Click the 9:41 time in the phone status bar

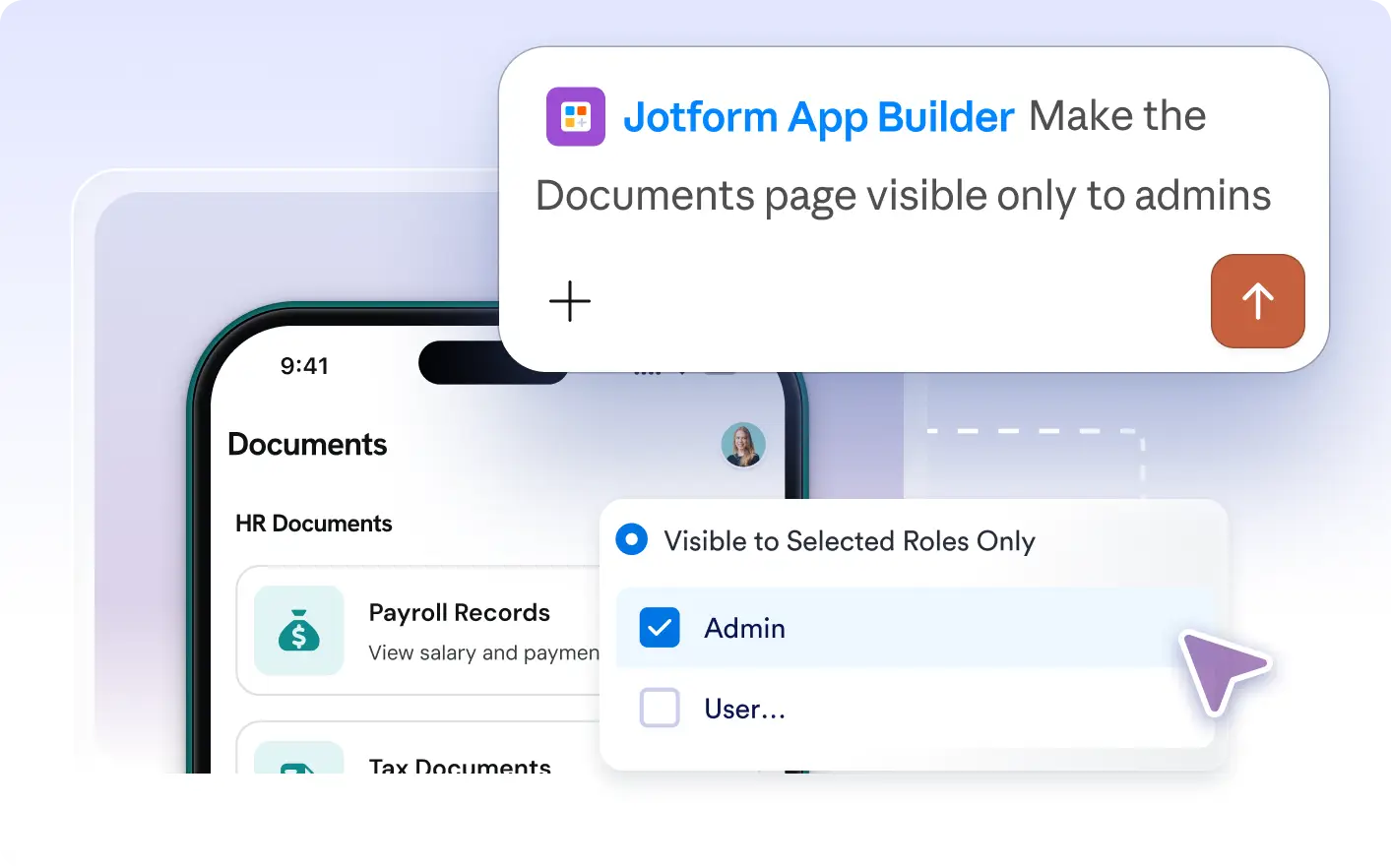304,366
